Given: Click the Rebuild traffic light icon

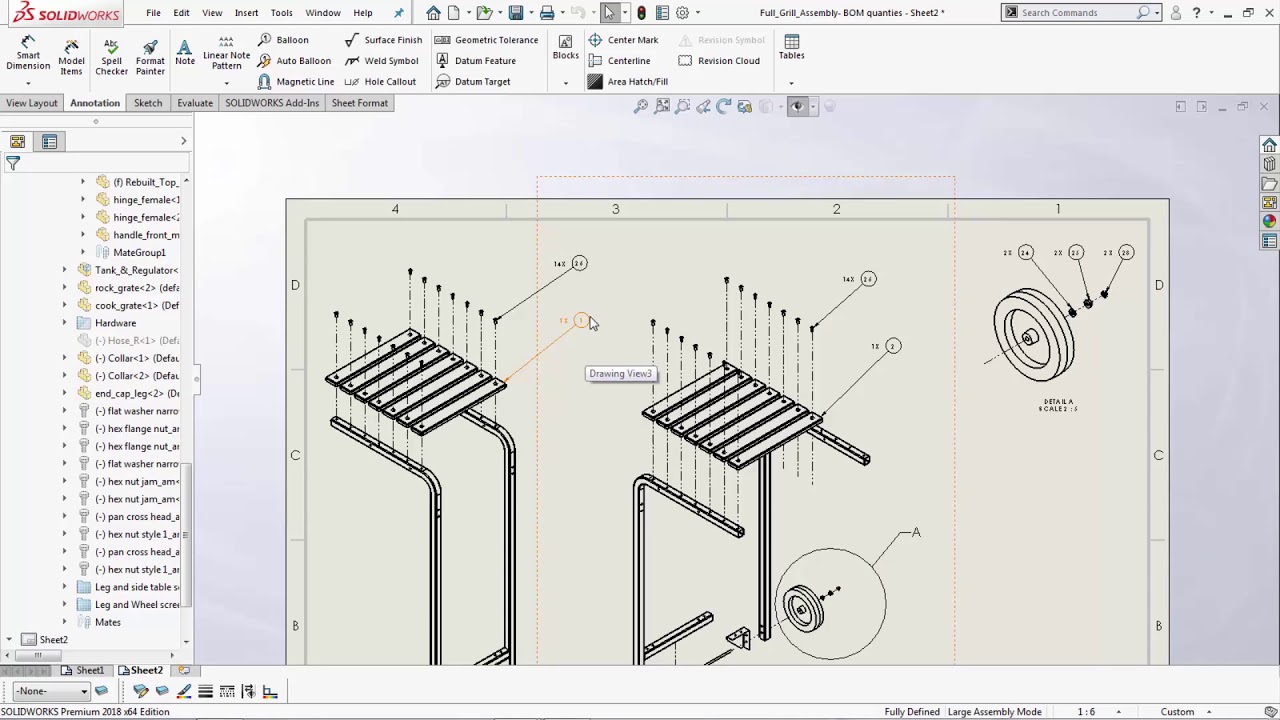Looking at the screenshot, I should (641, 13).
